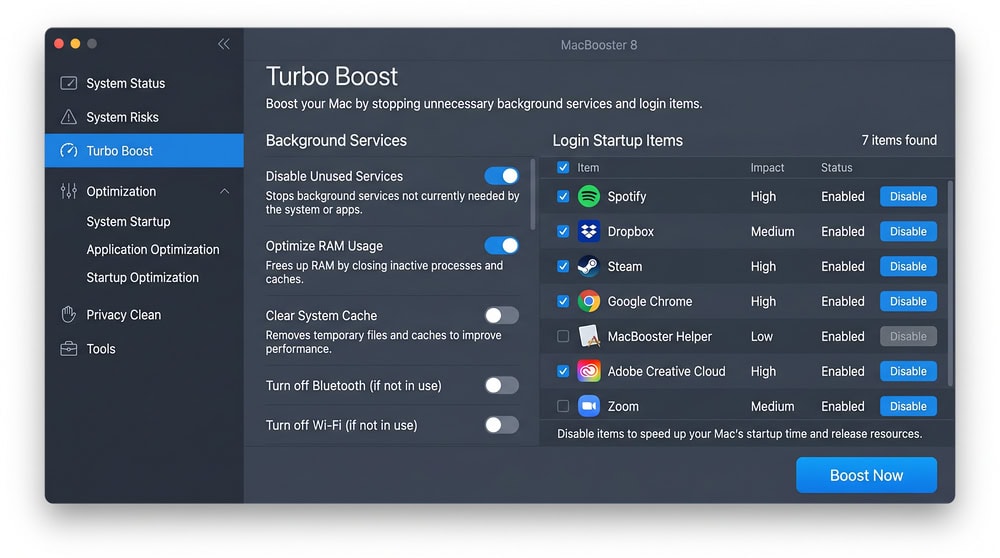Click '7 items found' text
The image size is (1000, 558).
(x=899, y=140)
